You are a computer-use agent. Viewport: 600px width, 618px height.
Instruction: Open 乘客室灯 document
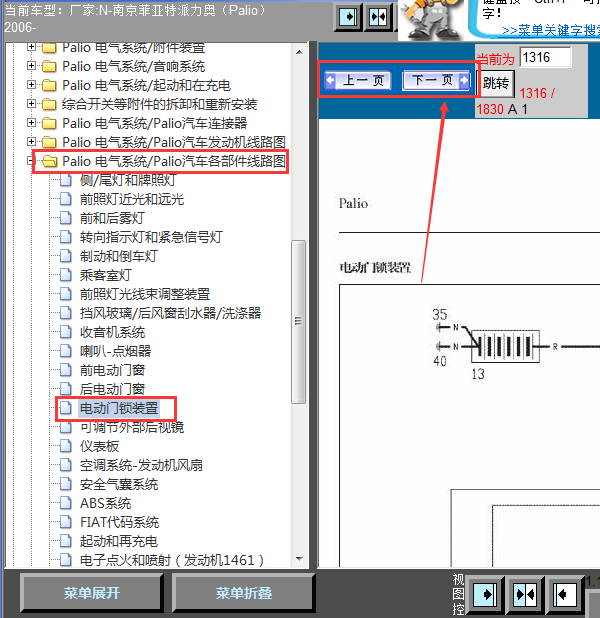click(x=105, y=275)
